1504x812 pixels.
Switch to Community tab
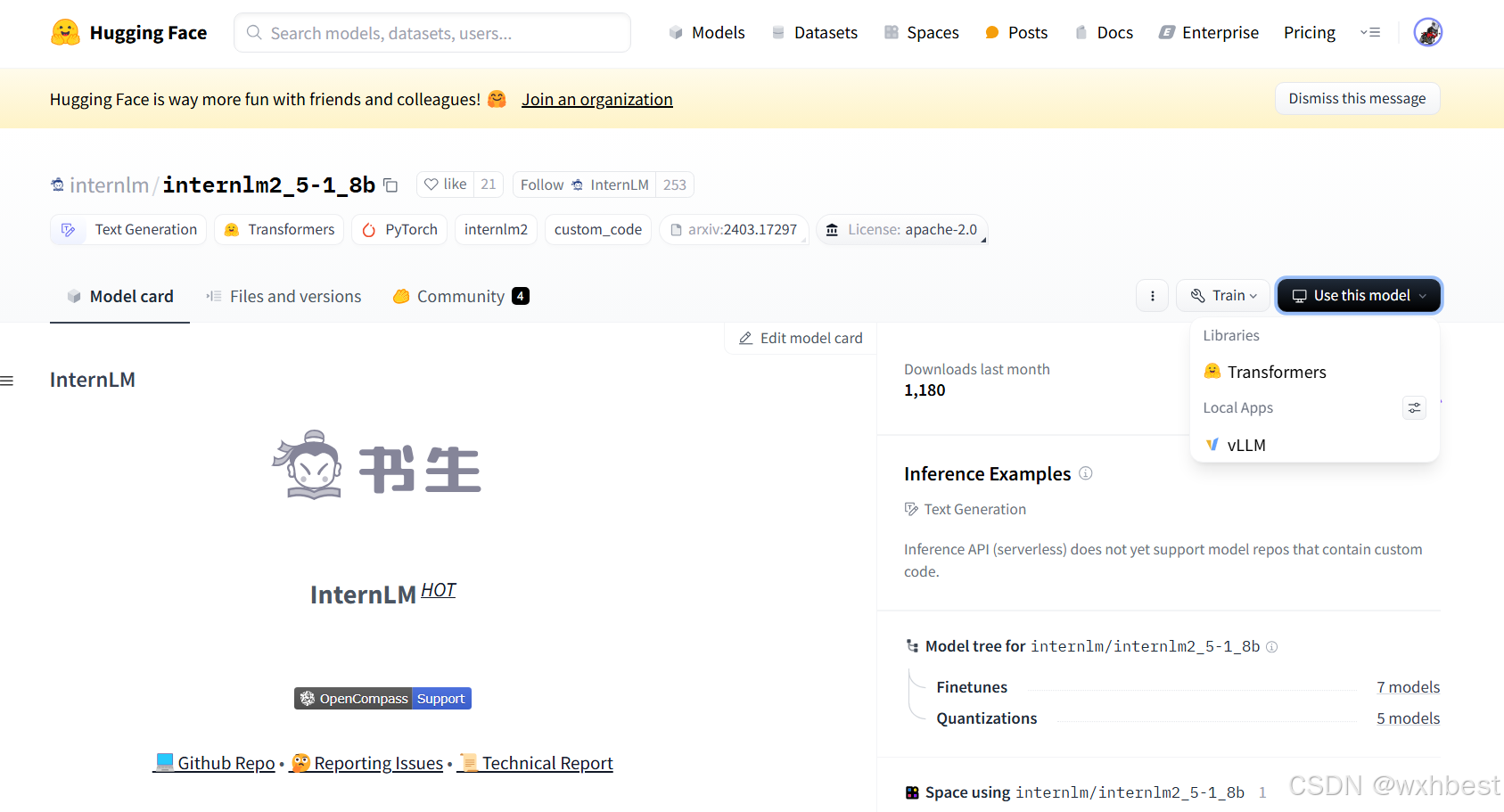[x=461, y=297]
